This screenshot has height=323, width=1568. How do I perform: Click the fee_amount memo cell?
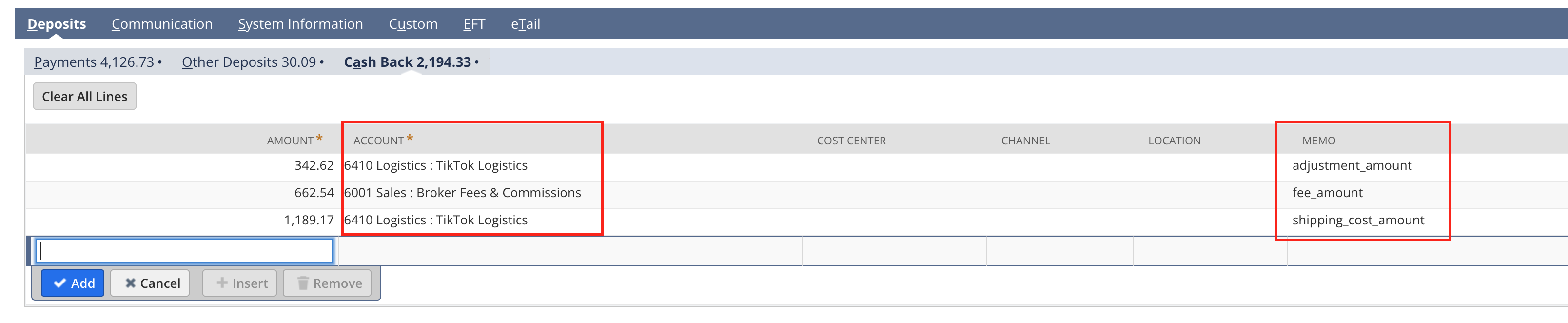(x=1327, y=193)
